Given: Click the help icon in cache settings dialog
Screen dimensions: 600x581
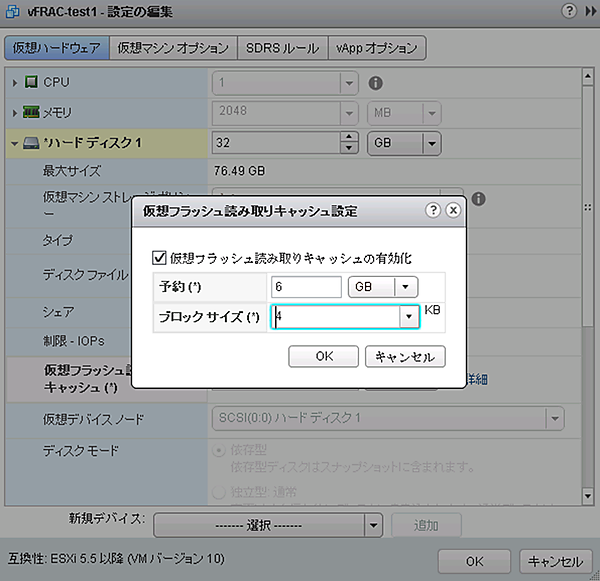Looking at the screenshot, I should 433,211.
